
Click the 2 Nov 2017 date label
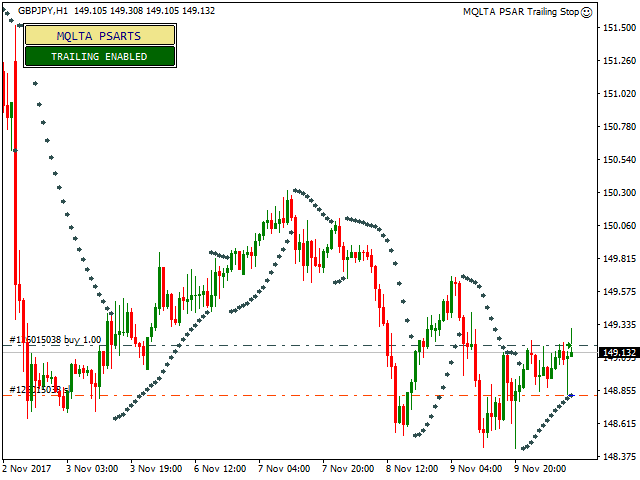click(x=27, y=469)
